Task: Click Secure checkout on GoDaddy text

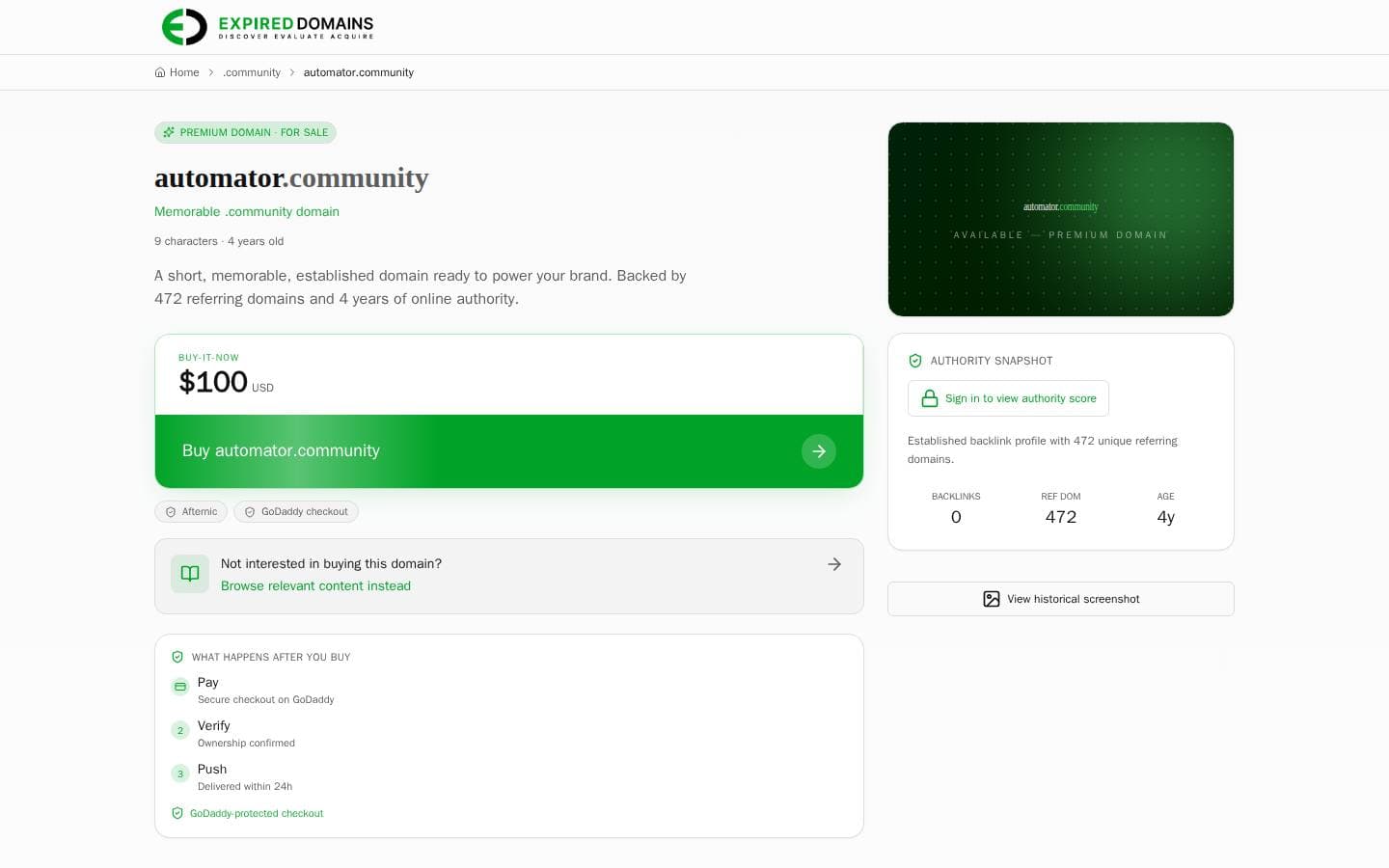Action: [266, 700]
